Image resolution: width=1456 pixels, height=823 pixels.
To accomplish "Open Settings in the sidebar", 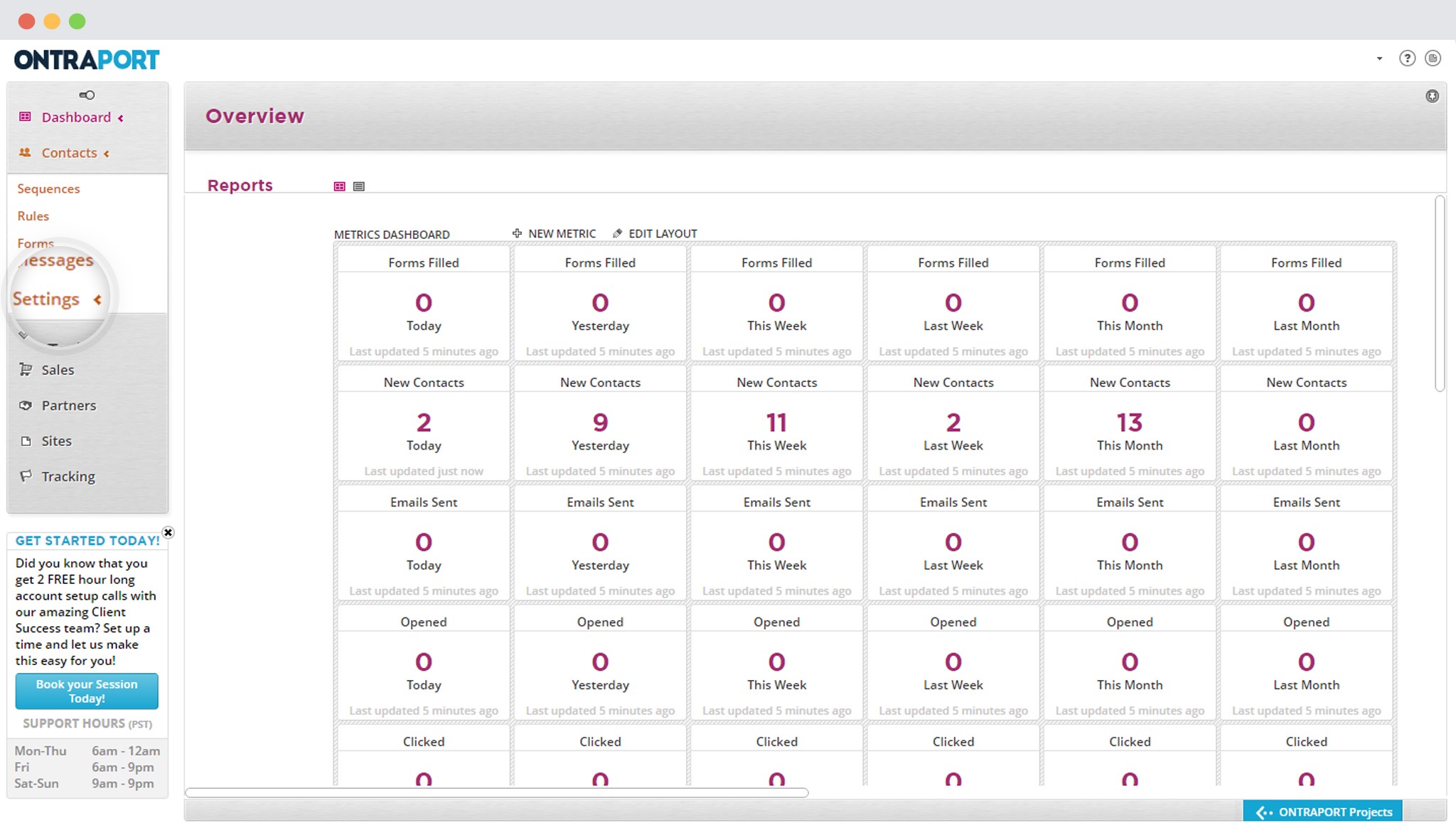I will click(x=45, y=299).
